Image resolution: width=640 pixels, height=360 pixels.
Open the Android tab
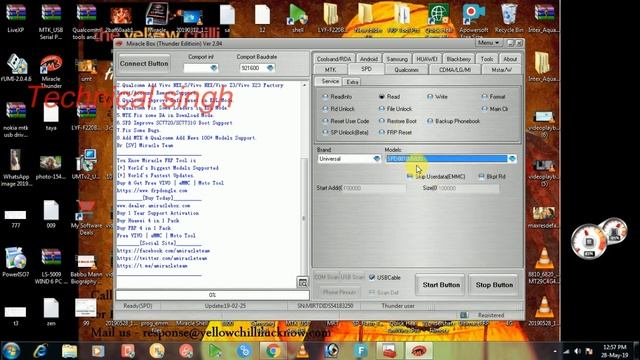click(x=369, y=59)
